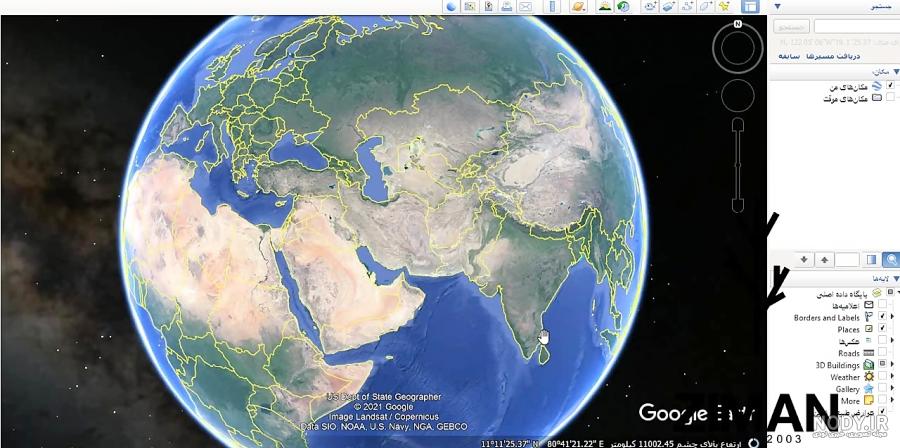This screenshot has width=900, height=448.
Task: Click the search text input field
Action: [856, 26]
